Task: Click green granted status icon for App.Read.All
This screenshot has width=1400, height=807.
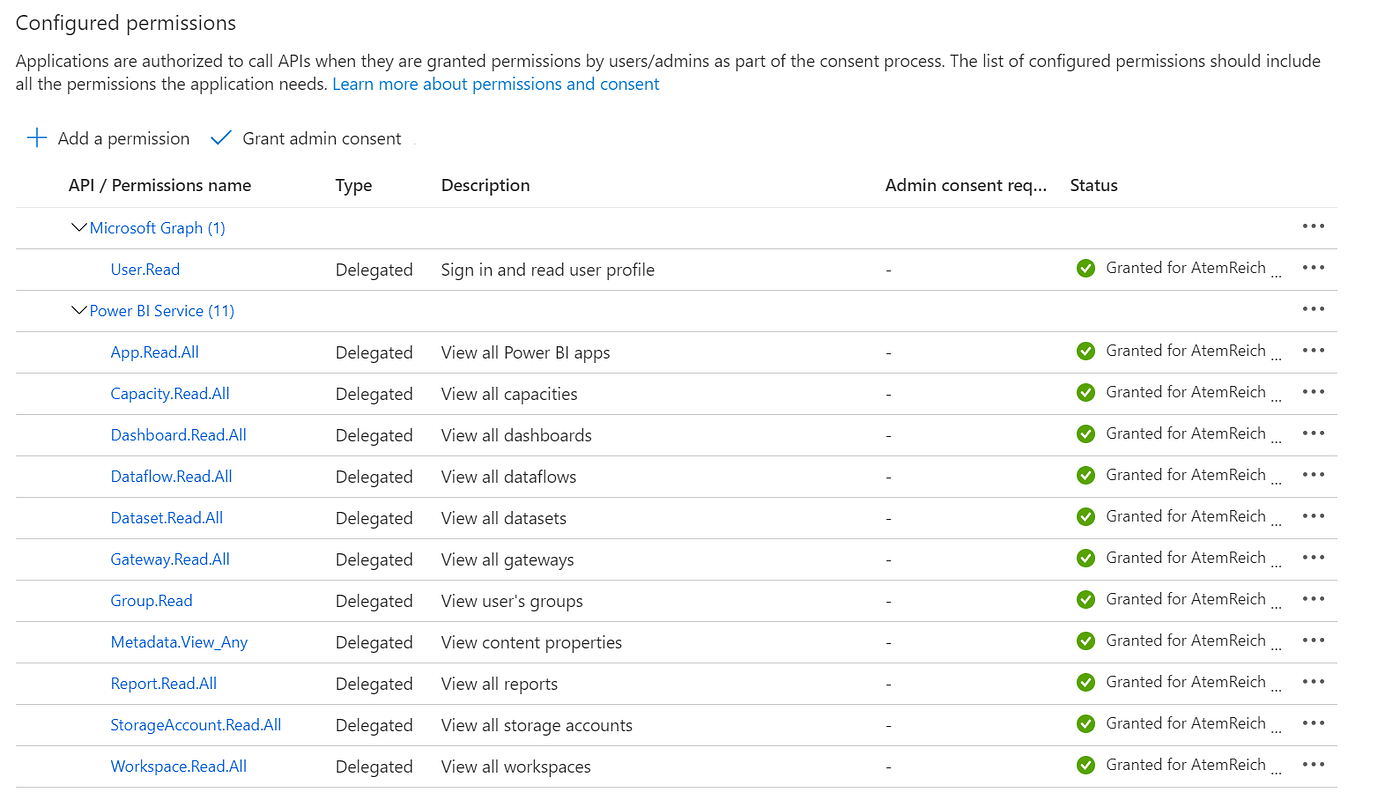Action: [1085, 351]
